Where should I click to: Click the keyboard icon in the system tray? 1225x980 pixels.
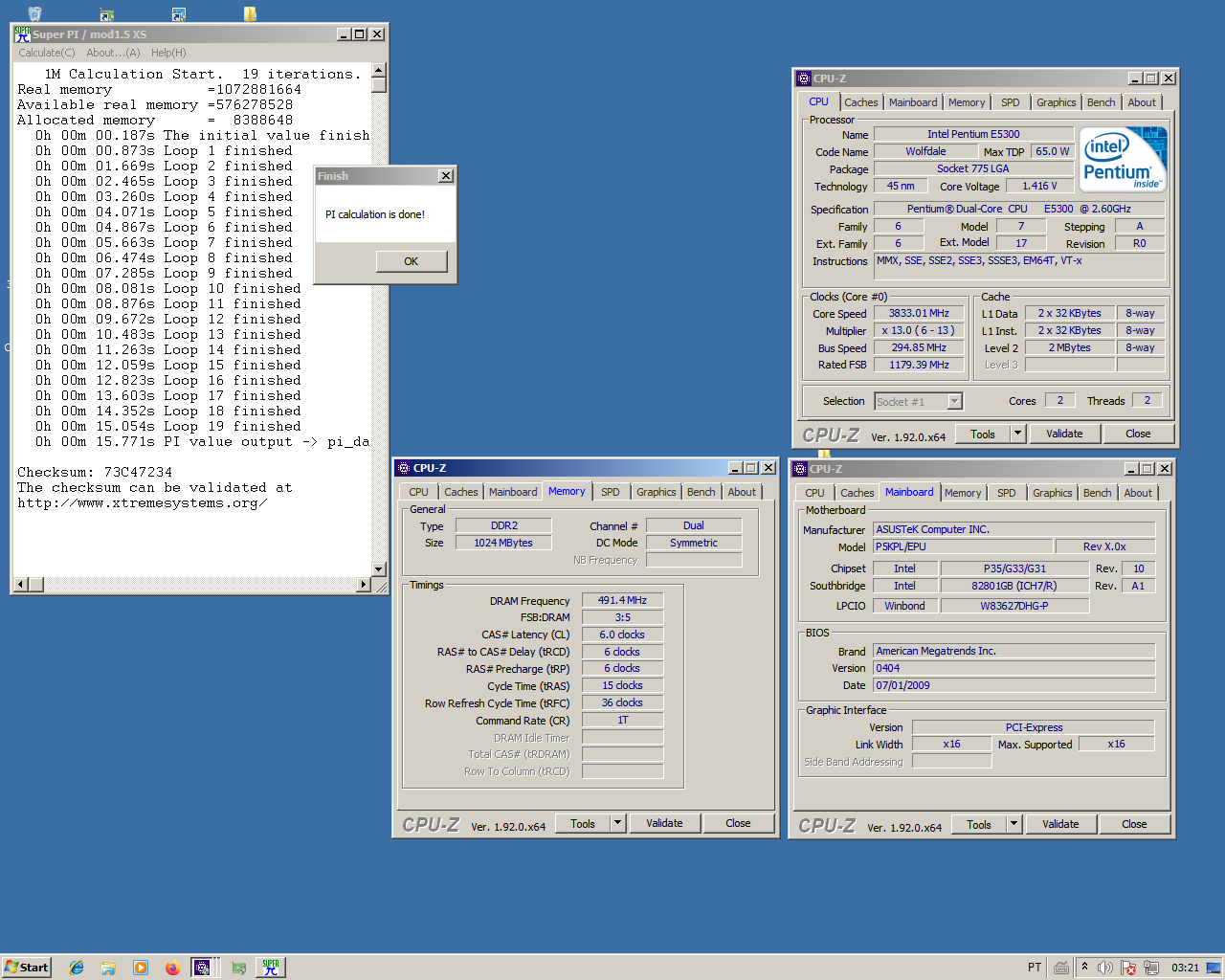coord(1061,968)
